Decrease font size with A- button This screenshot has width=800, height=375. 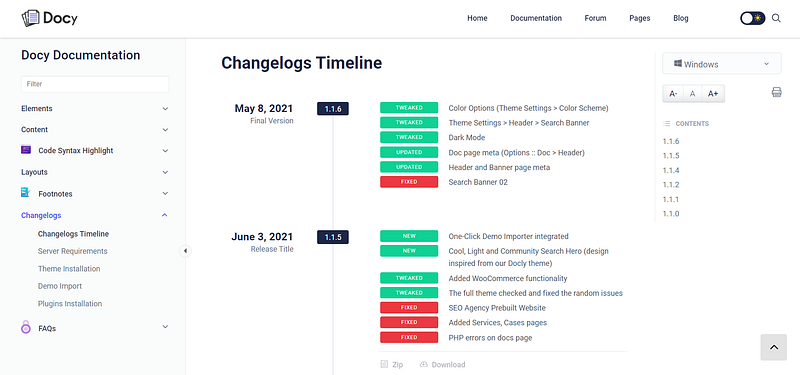click(673, 93)
